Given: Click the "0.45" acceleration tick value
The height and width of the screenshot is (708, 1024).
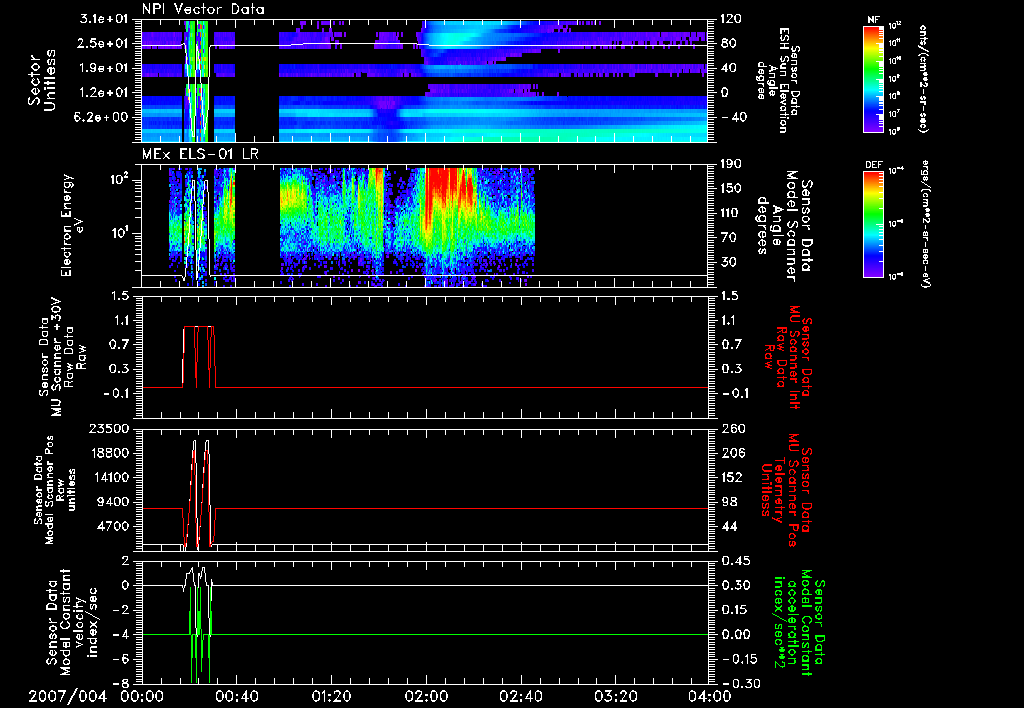Looking at the screenshot, I should coord(734,560).
